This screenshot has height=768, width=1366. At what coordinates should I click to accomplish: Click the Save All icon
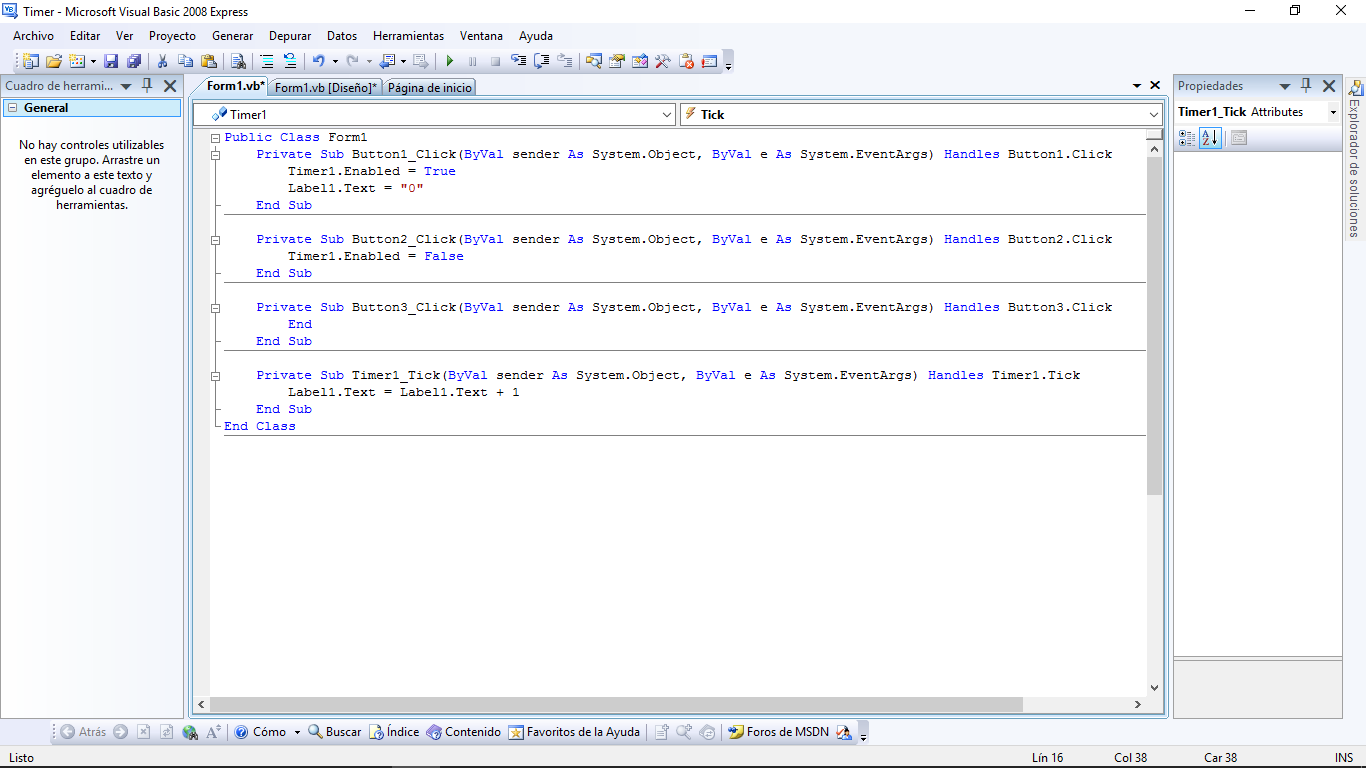point(133,61)
